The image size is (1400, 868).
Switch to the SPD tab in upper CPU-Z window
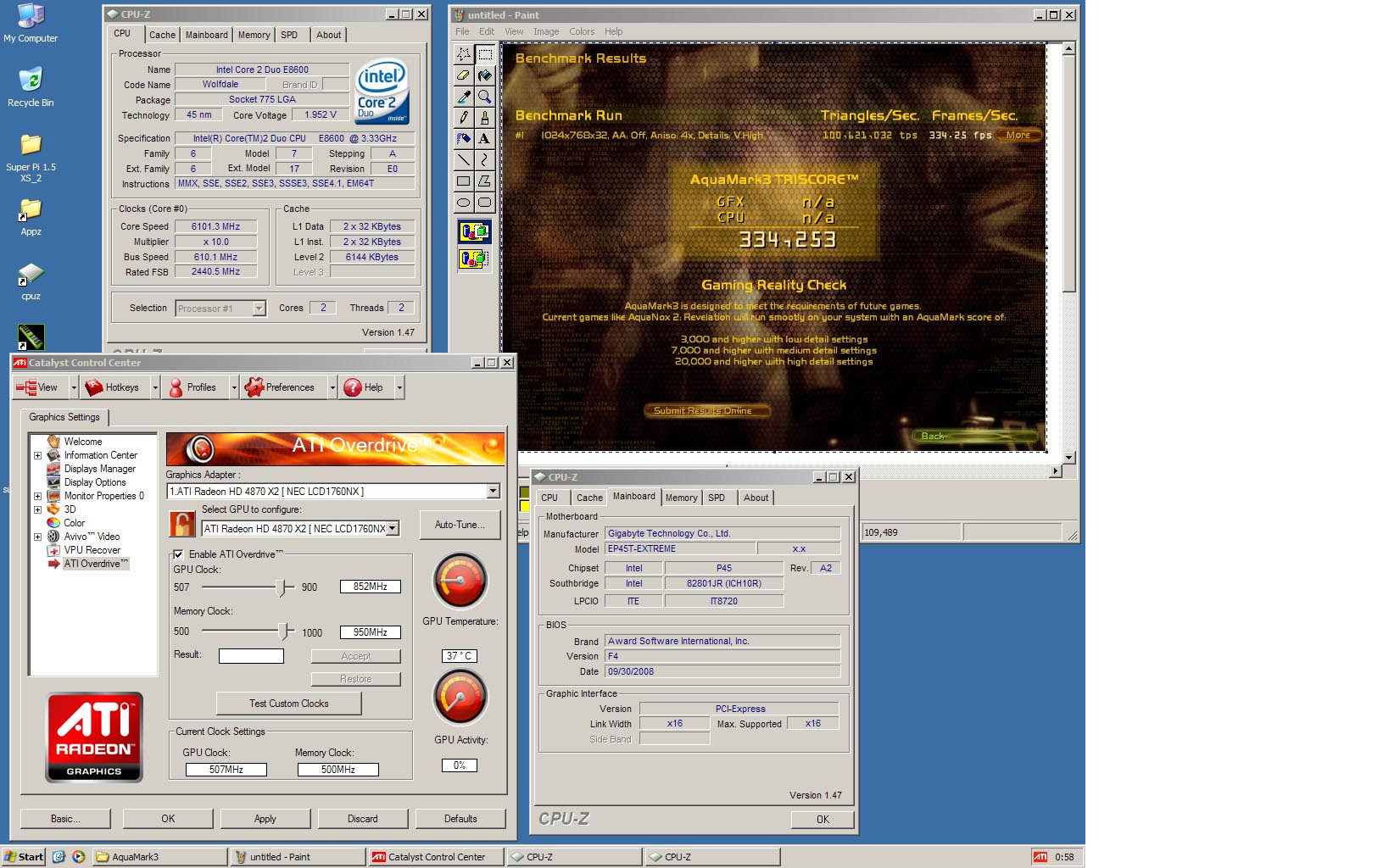(x=289, y=35)
